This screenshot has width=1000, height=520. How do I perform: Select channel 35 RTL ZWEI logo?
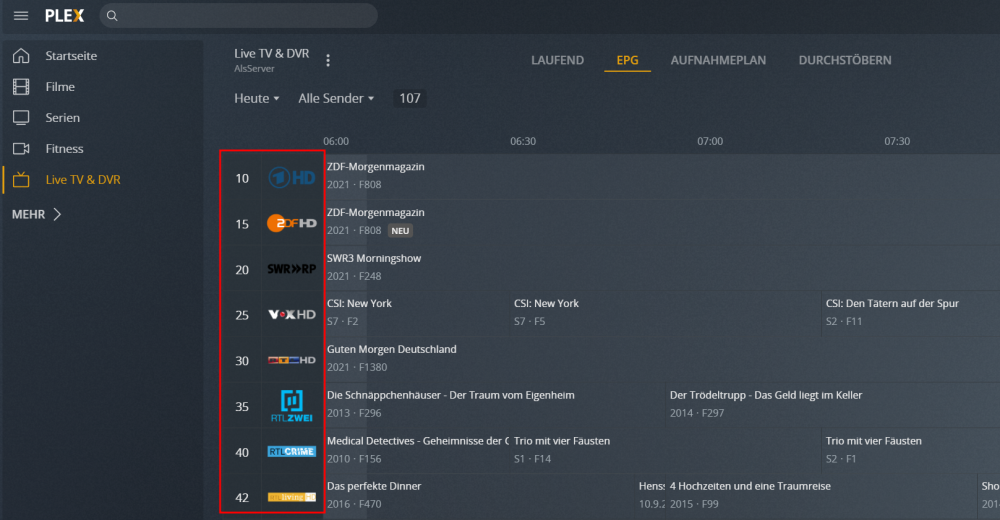(291, 406)
